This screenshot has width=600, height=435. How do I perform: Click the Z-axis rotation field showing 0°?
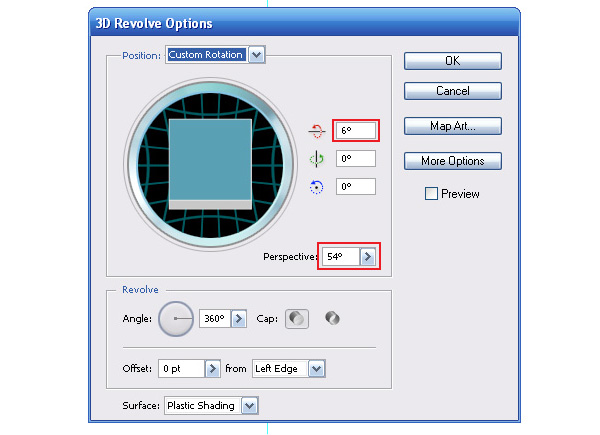pos(356,186)
